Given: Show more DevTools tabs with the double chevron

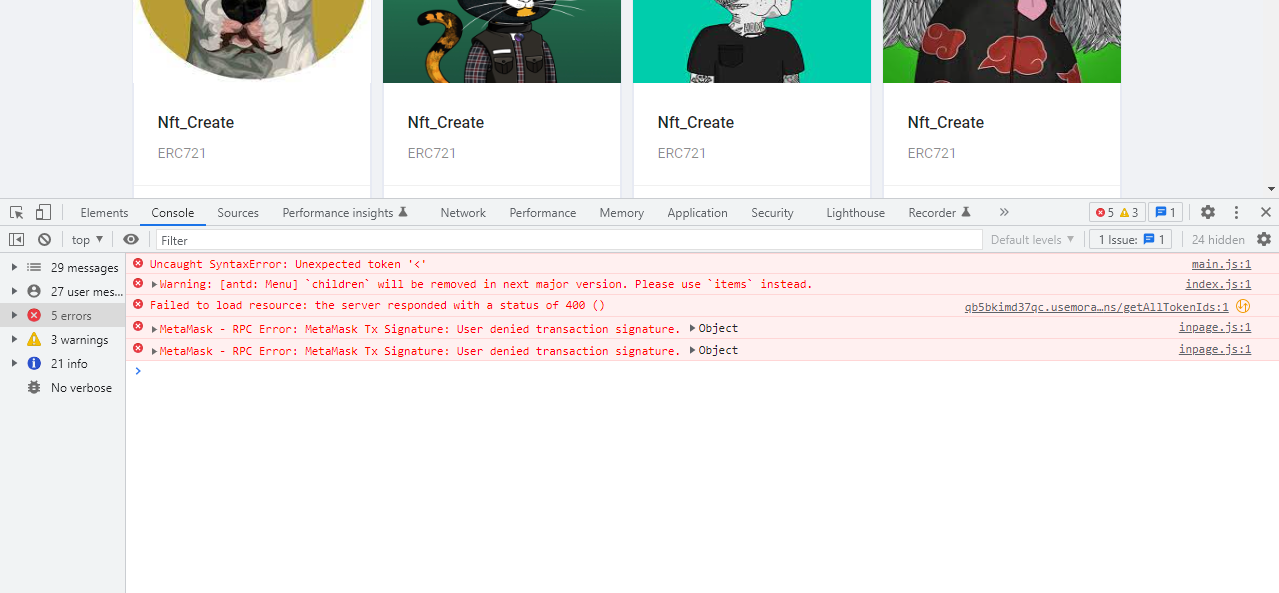Looking at the screenshot, I should [x=1004, y=213].
